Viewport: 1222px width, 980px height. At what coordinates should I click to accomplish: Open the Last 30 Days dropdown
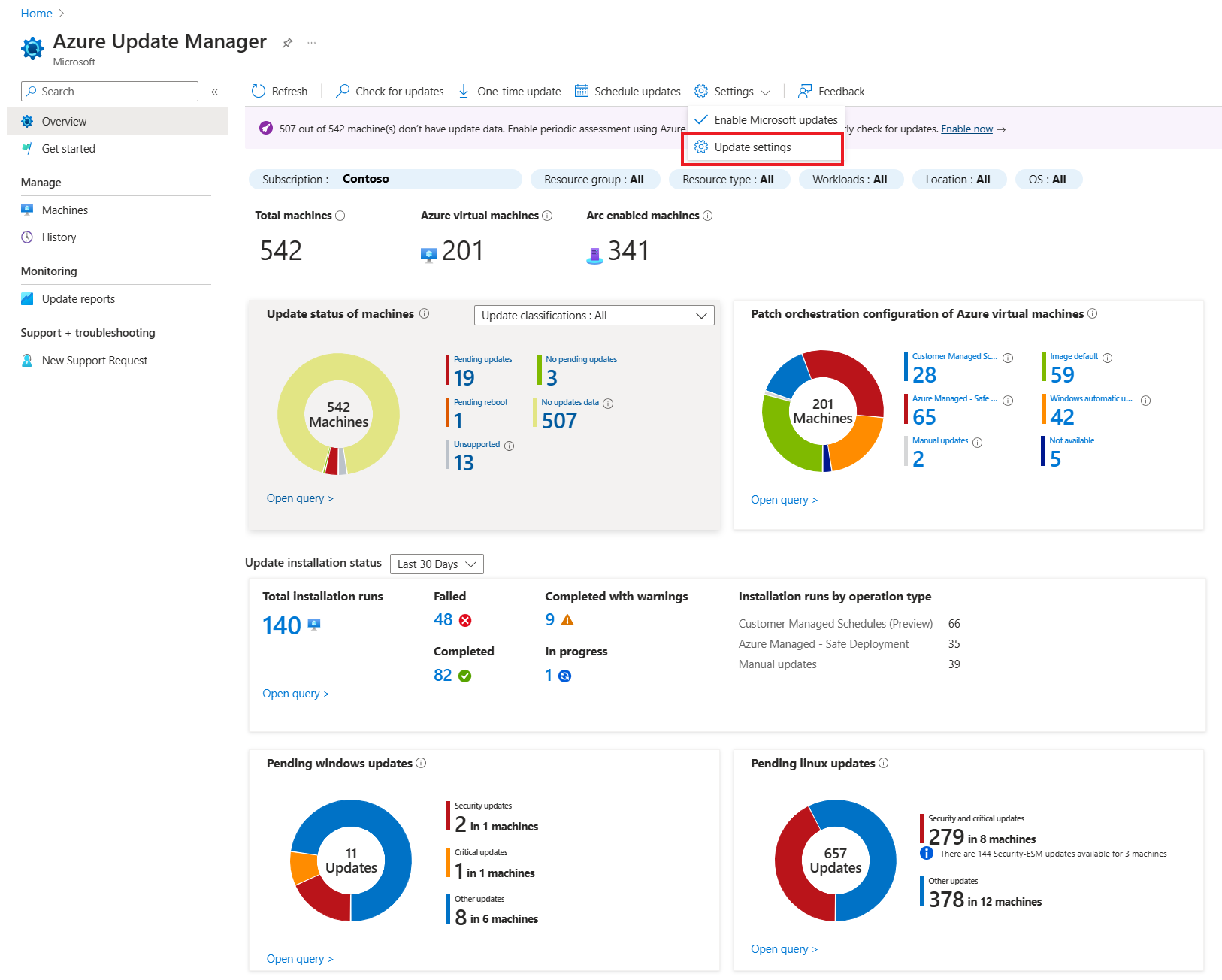coord(437,564)
